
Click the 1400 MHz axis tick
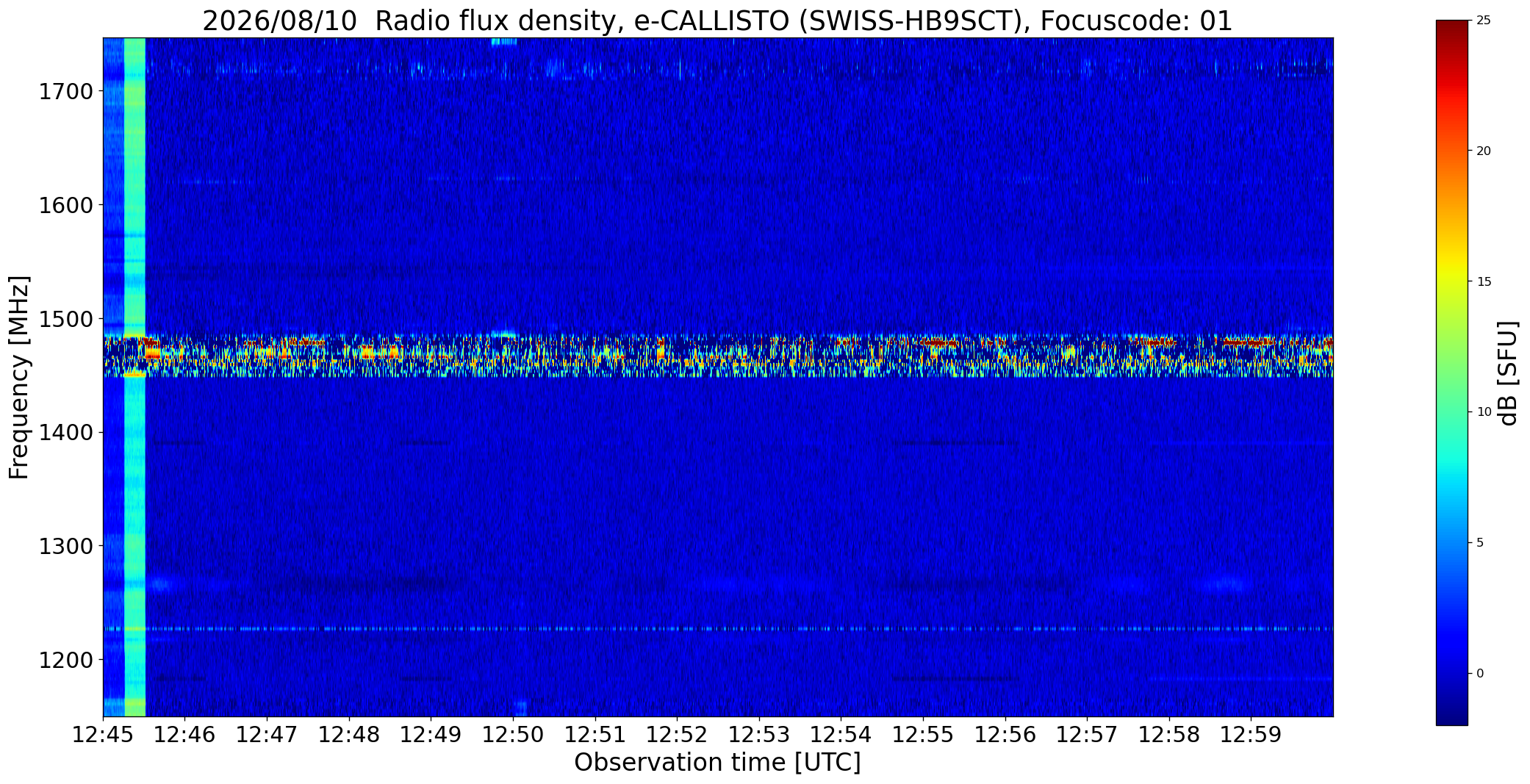pos(65,433)
